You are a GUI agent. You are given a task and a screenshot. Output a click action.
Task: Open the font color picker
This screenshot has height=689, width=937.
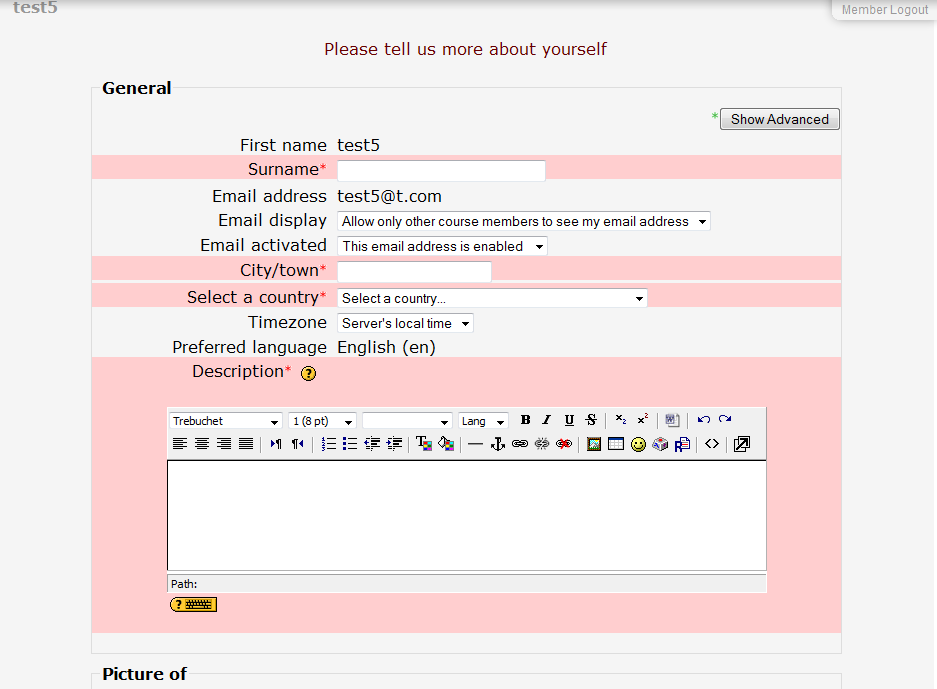424,444
